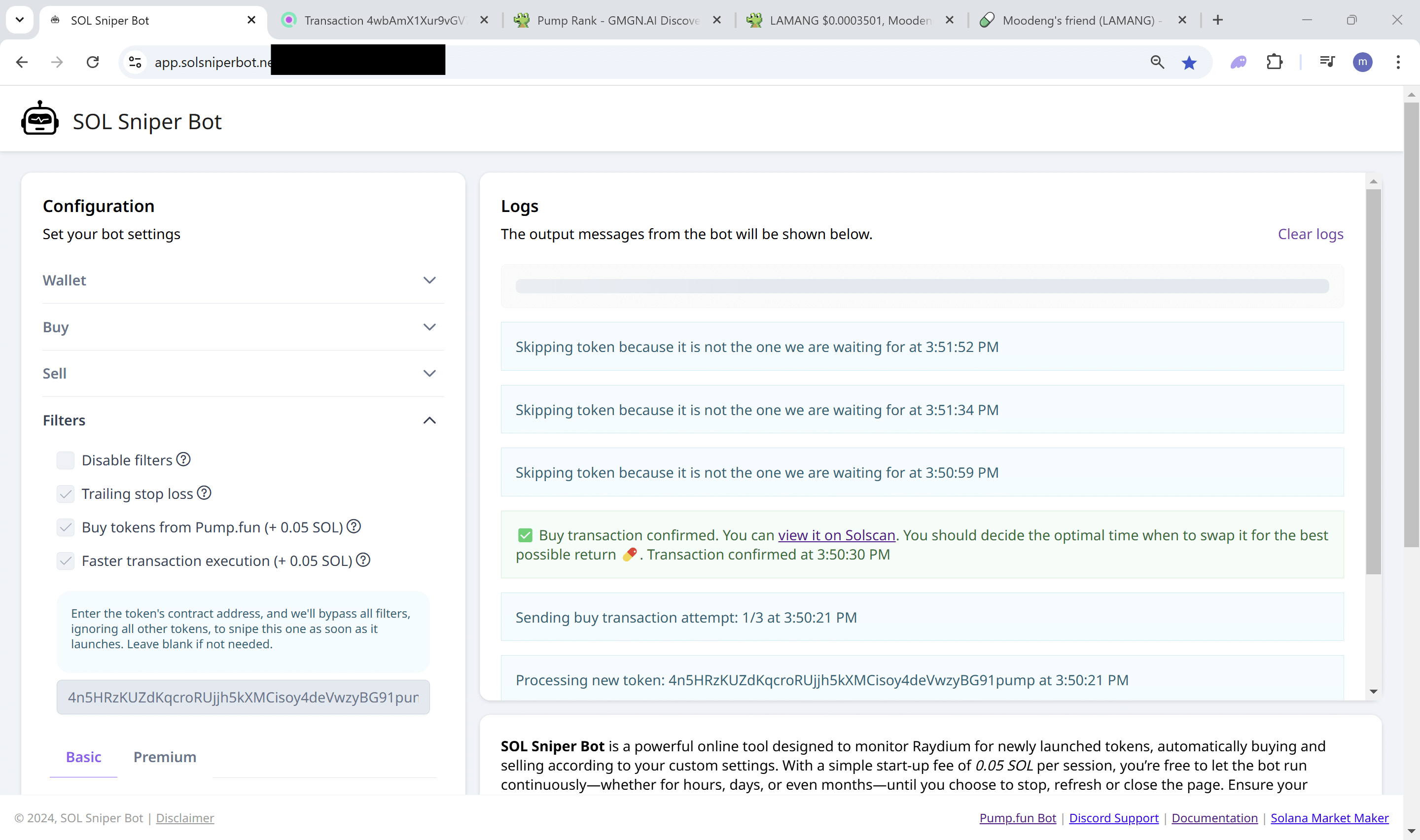1420x840 pixels.
Task: Open the Solana Market Maker footer link
Action: point(1329,817)
